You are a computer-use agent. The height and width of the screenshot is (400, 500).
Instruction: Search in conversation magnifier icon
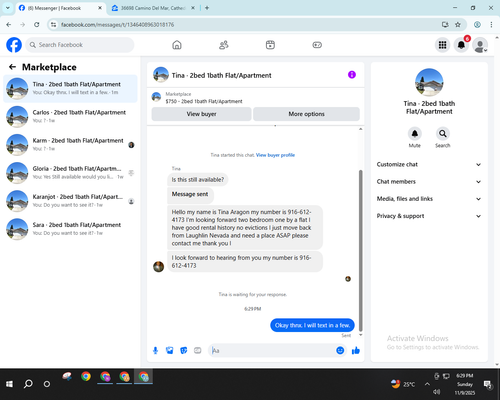click(443, 134)
